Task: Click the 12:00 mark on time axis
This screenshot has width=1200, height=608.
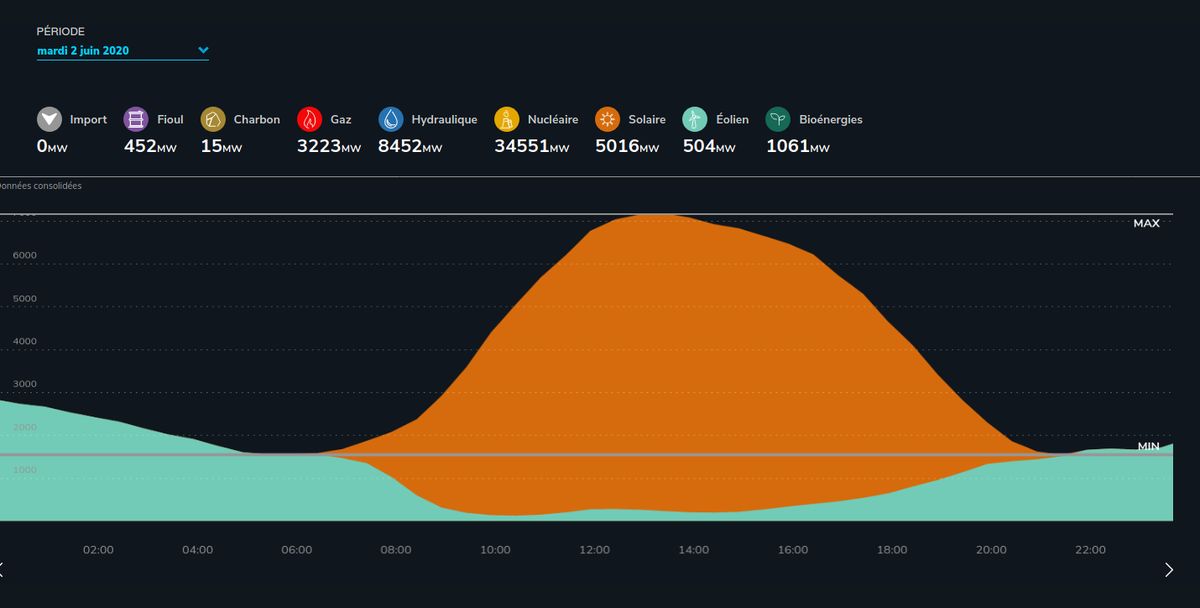Action: click(594, 550)
